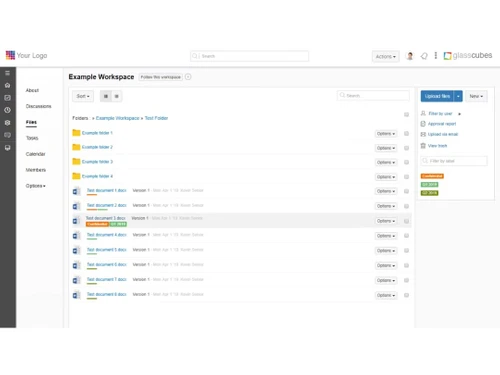Open the notifications bell icon

click(x=424, y=56)
